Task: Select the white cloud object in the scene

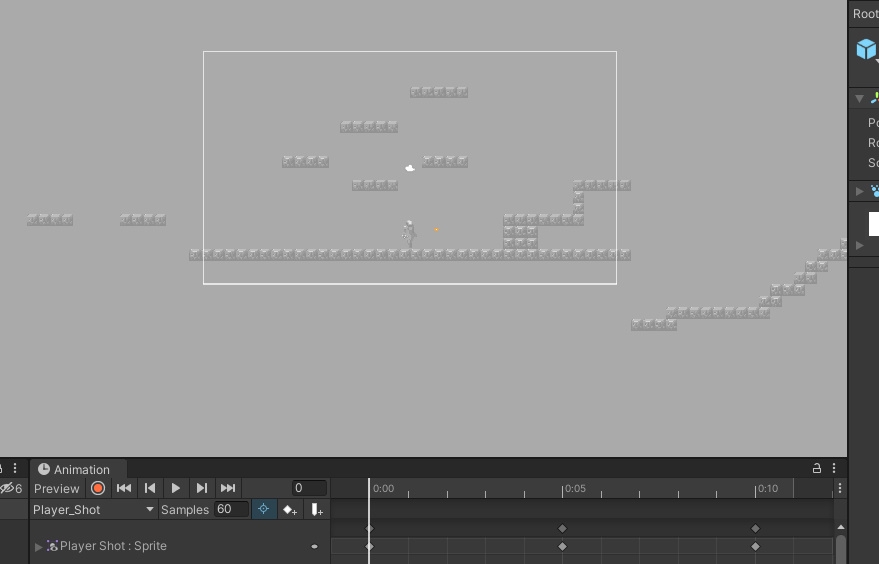Action: pos(410,168)
